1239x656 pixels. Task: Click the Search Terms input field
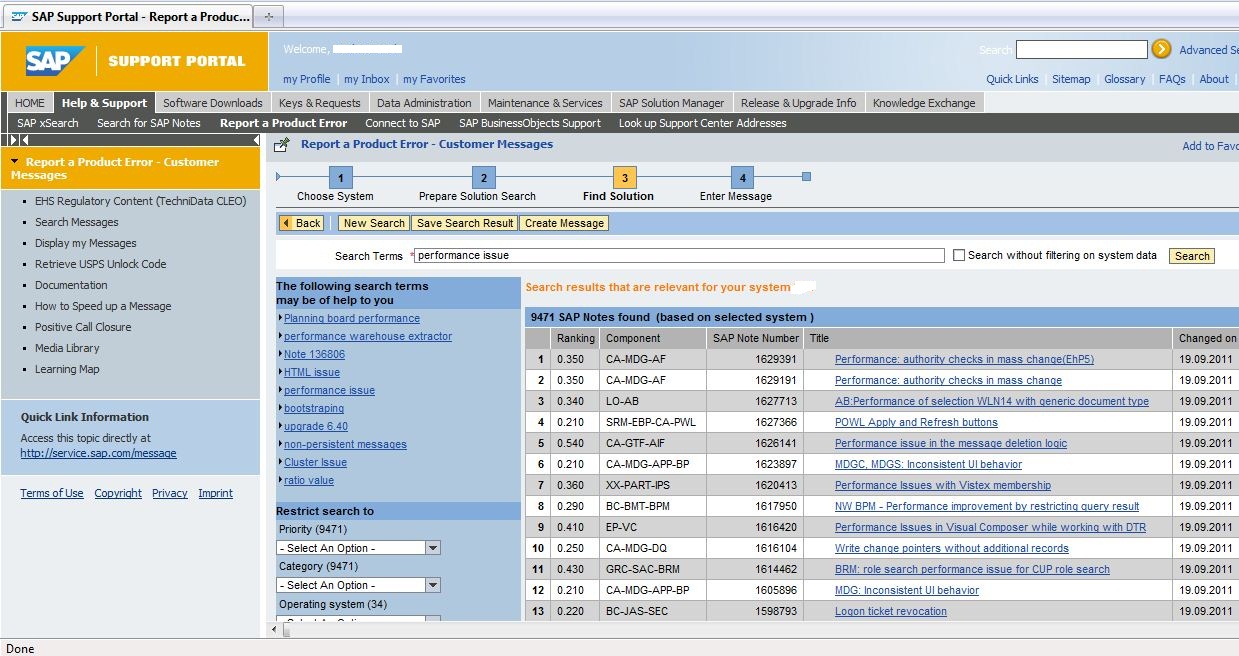pos(679,255)
